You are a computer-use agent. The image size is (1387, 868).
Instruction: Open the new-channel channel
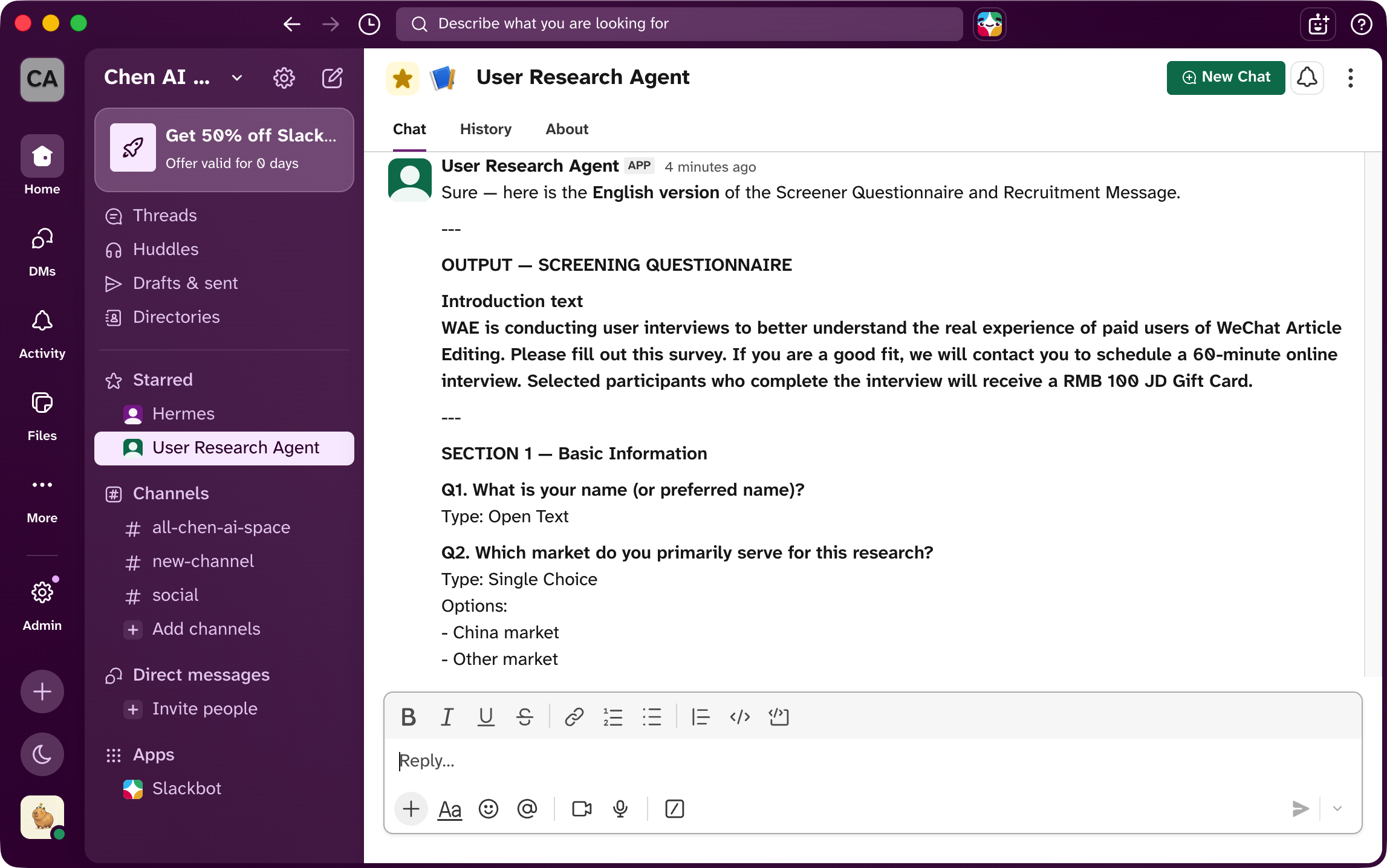(x=224, y=562)
